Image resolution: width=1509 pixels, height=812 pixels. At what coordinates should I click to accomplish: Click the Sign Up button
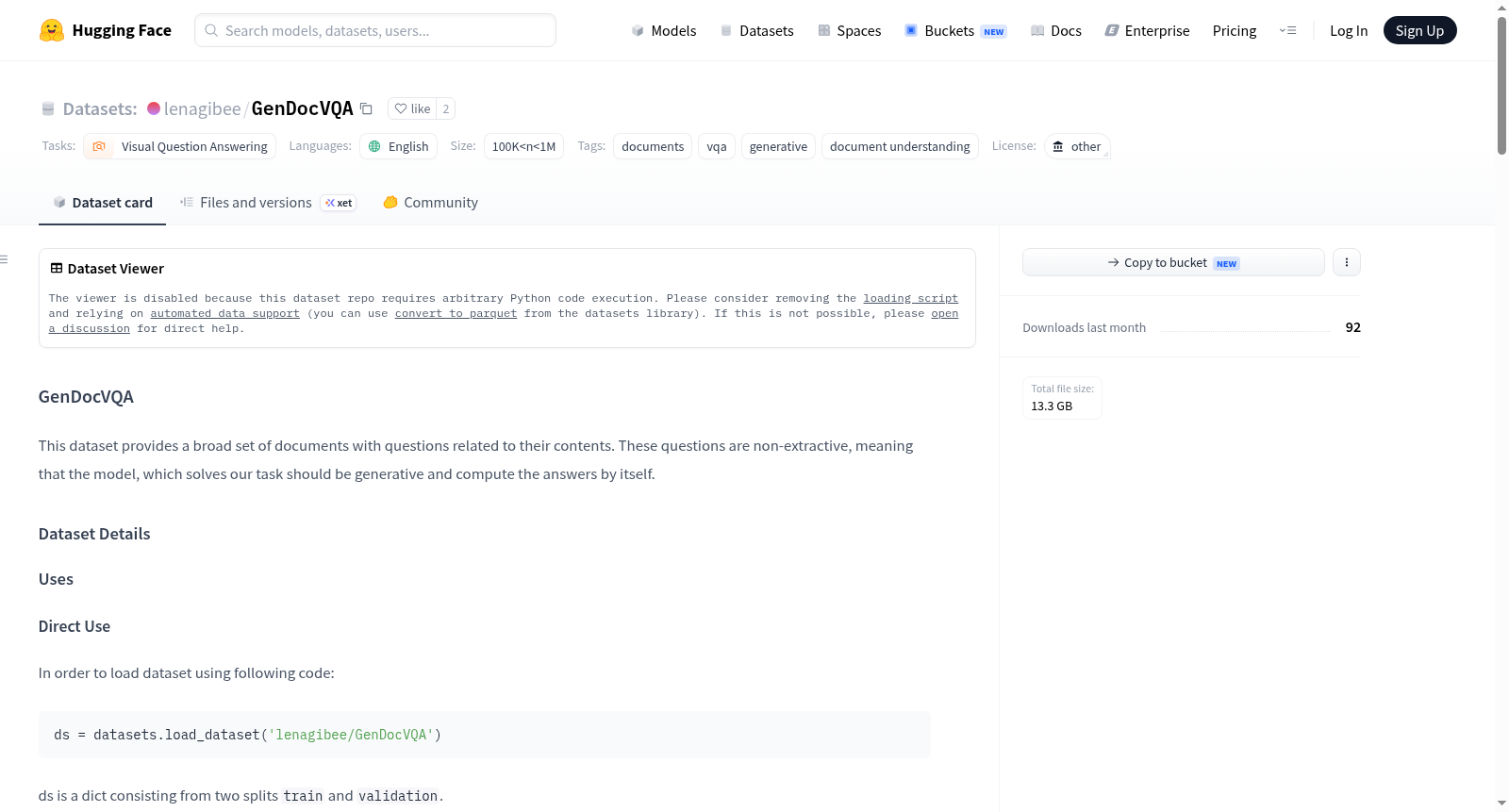1419,30
